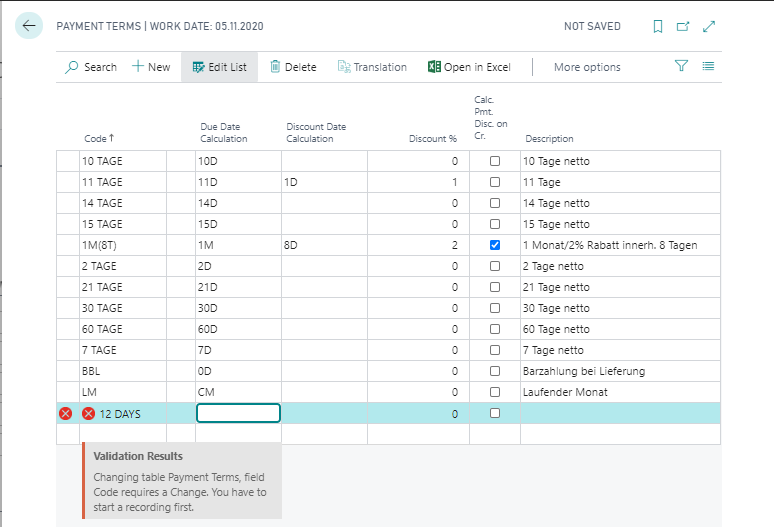Create a New payment term
The width and height of the screenshot is (774, 527).
tap(151, 67)
